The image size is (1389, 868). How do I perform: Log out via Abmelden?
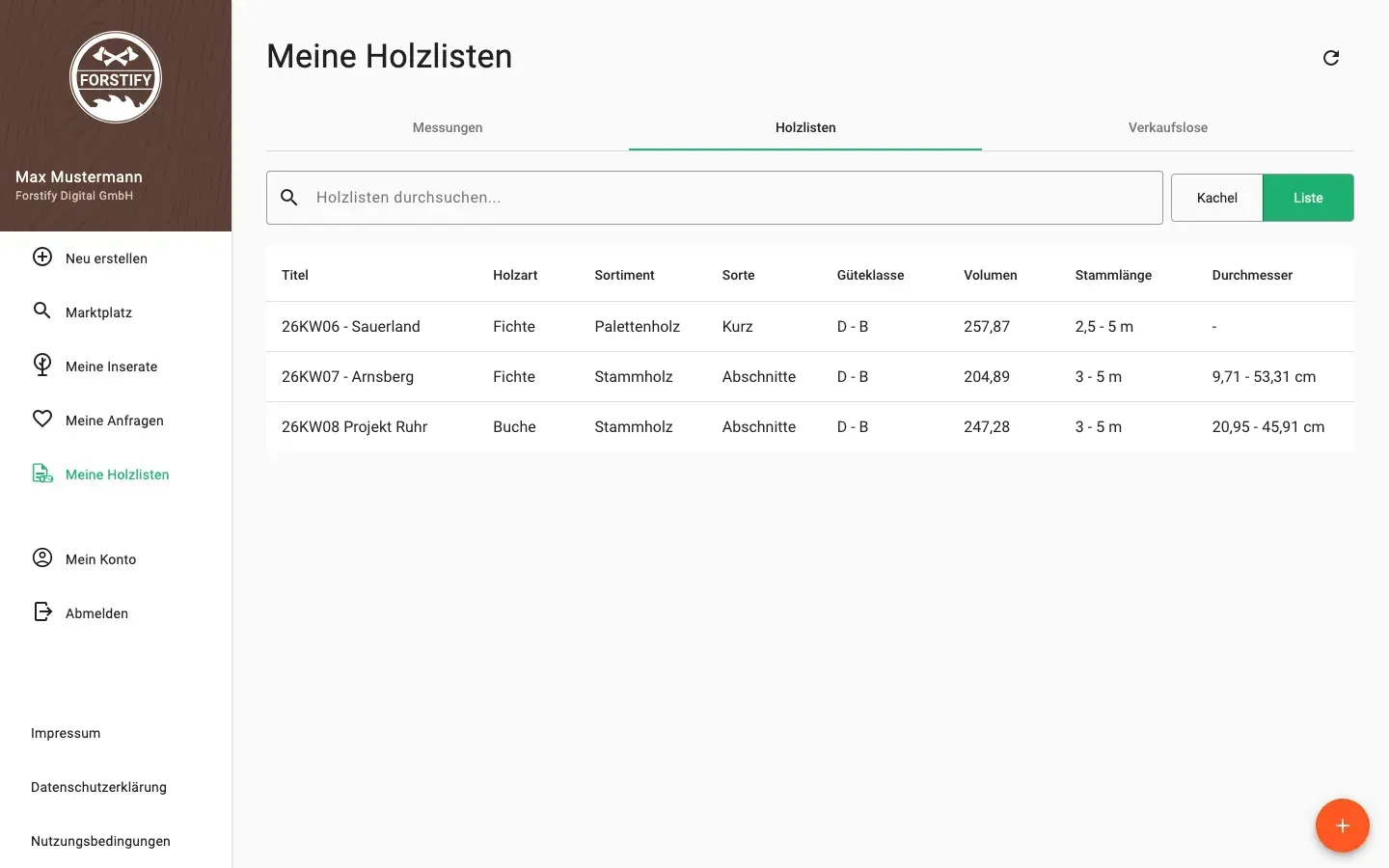tap(116, 613)
